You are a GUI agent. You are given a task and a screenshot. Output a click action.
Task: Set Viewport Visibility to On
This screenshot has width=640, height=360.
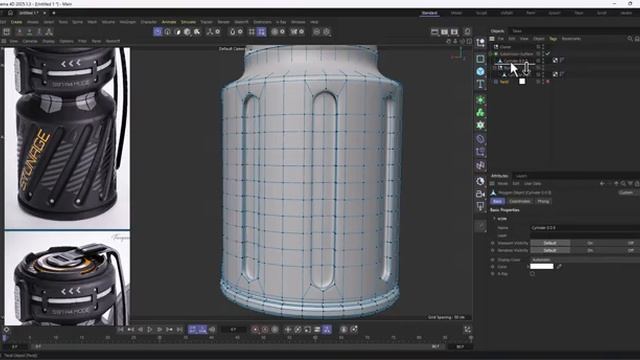click(x=590, y=243)
